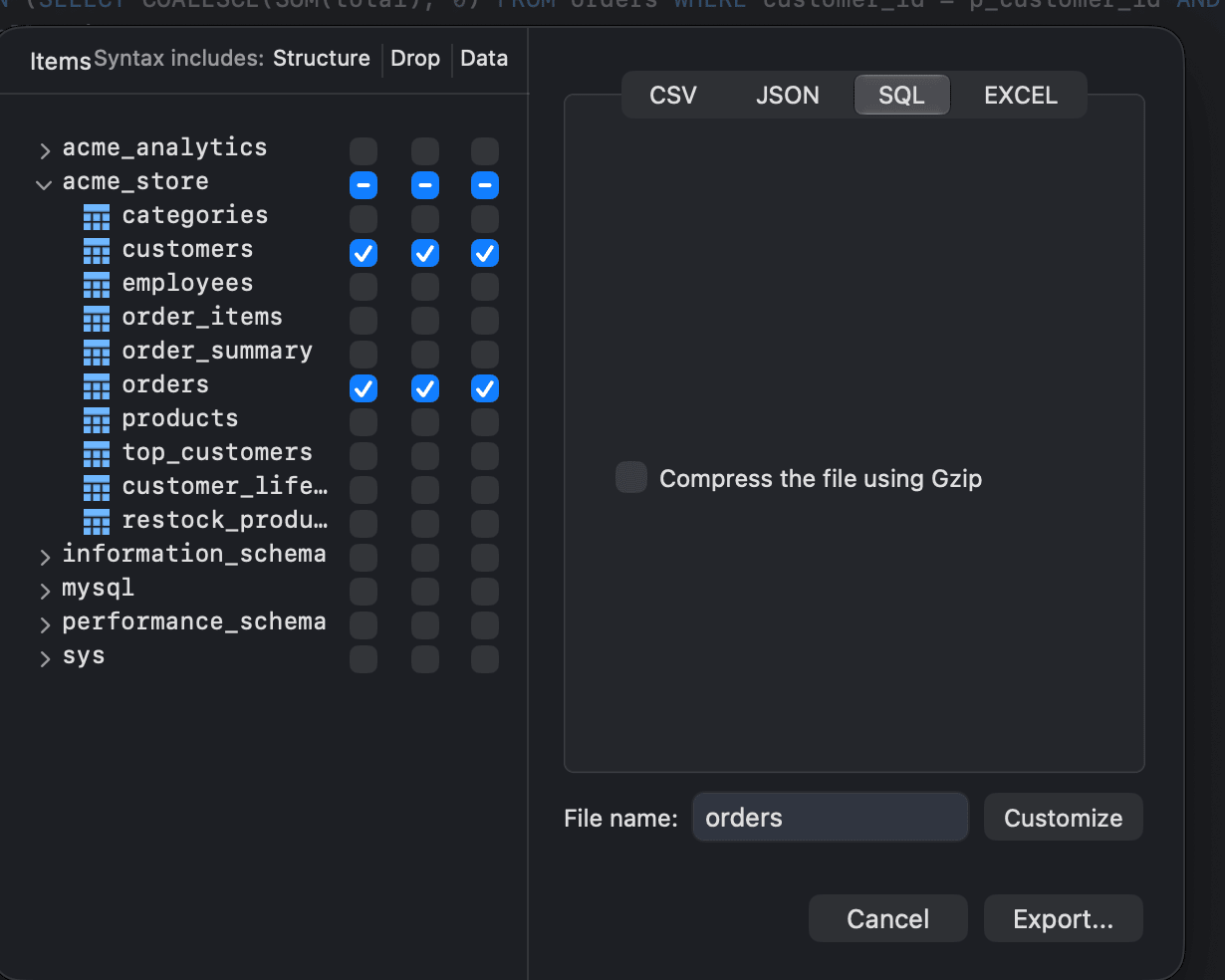This screenshot has height=980, width=1225.
Task: Open the Customize file name options
Action: pyautogui.click(x=1064, y=818)
